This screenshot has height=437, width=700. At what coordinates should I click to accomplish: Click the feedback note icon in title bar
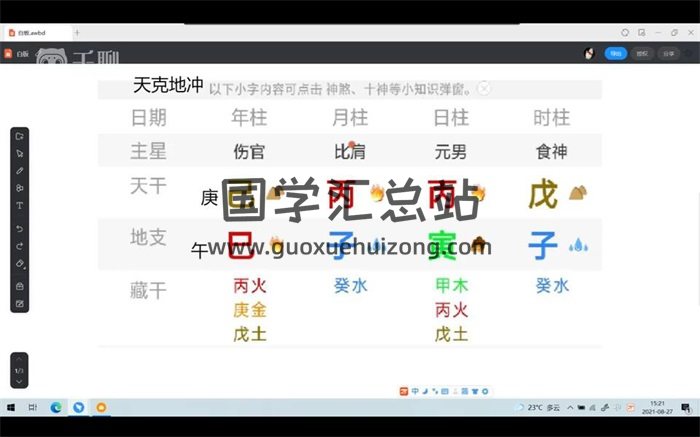[642, 33]
